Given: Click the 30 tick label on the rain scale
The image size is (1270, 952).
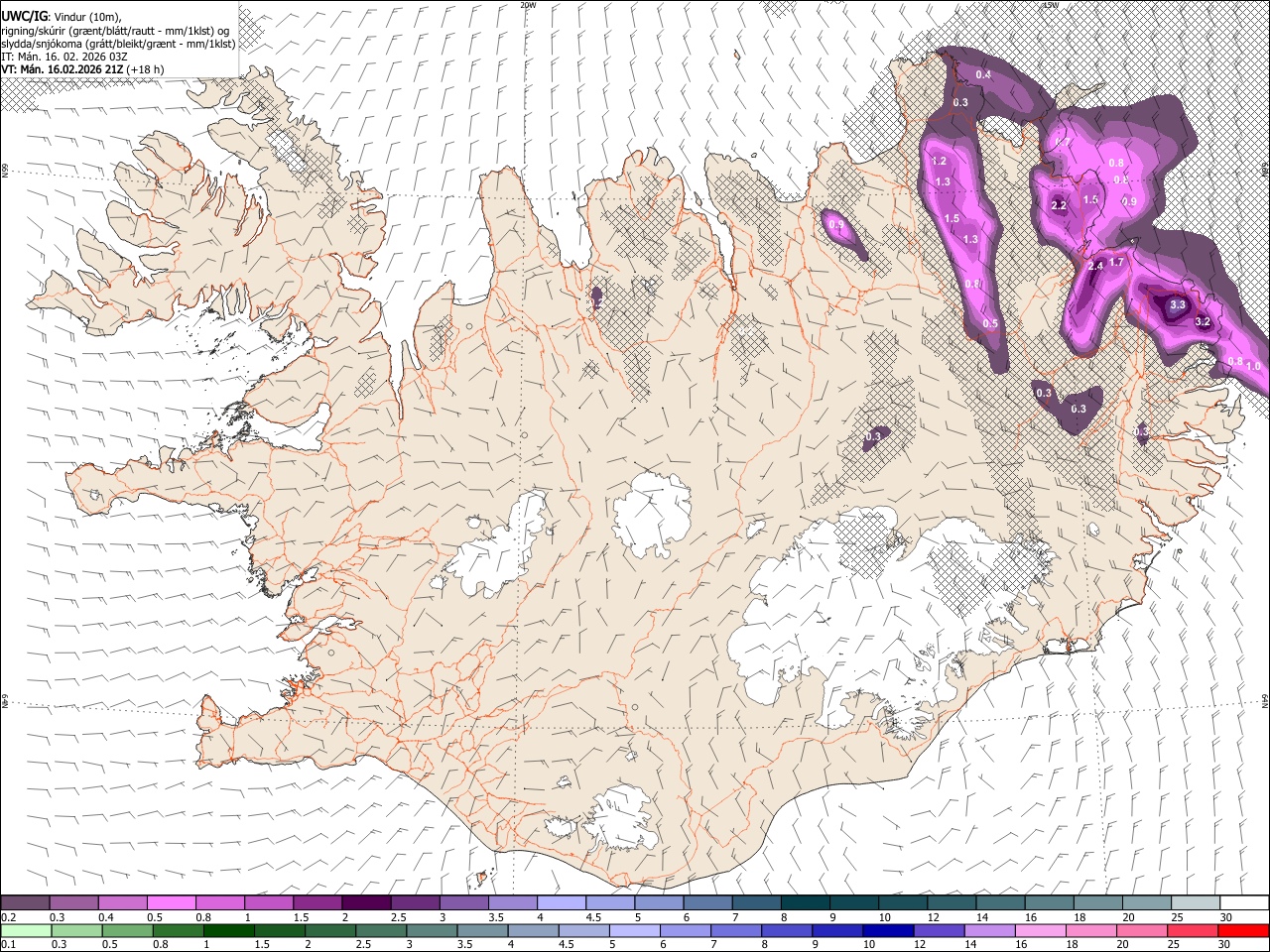Looking at the screenshot, I should coord(1224,944).
